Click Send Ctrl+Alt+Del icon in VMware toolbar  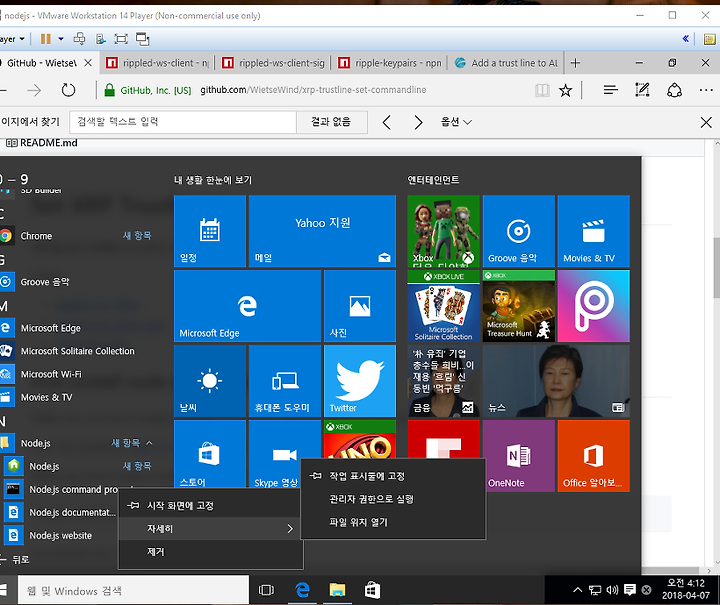click(79, 39)
